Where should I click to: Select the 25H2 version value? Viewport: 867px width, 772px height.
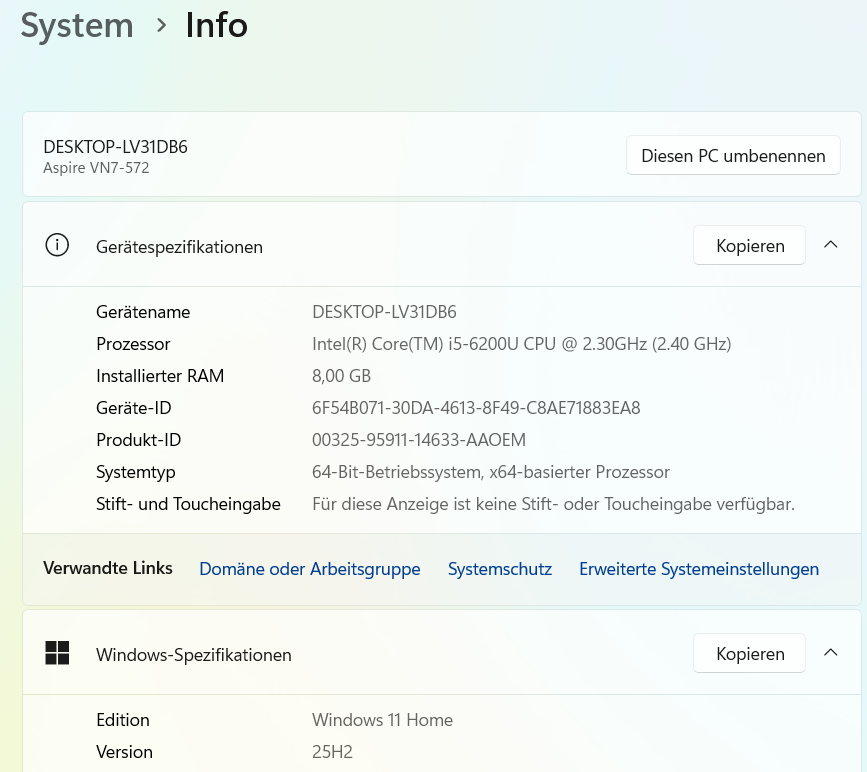tap(332, 752)
